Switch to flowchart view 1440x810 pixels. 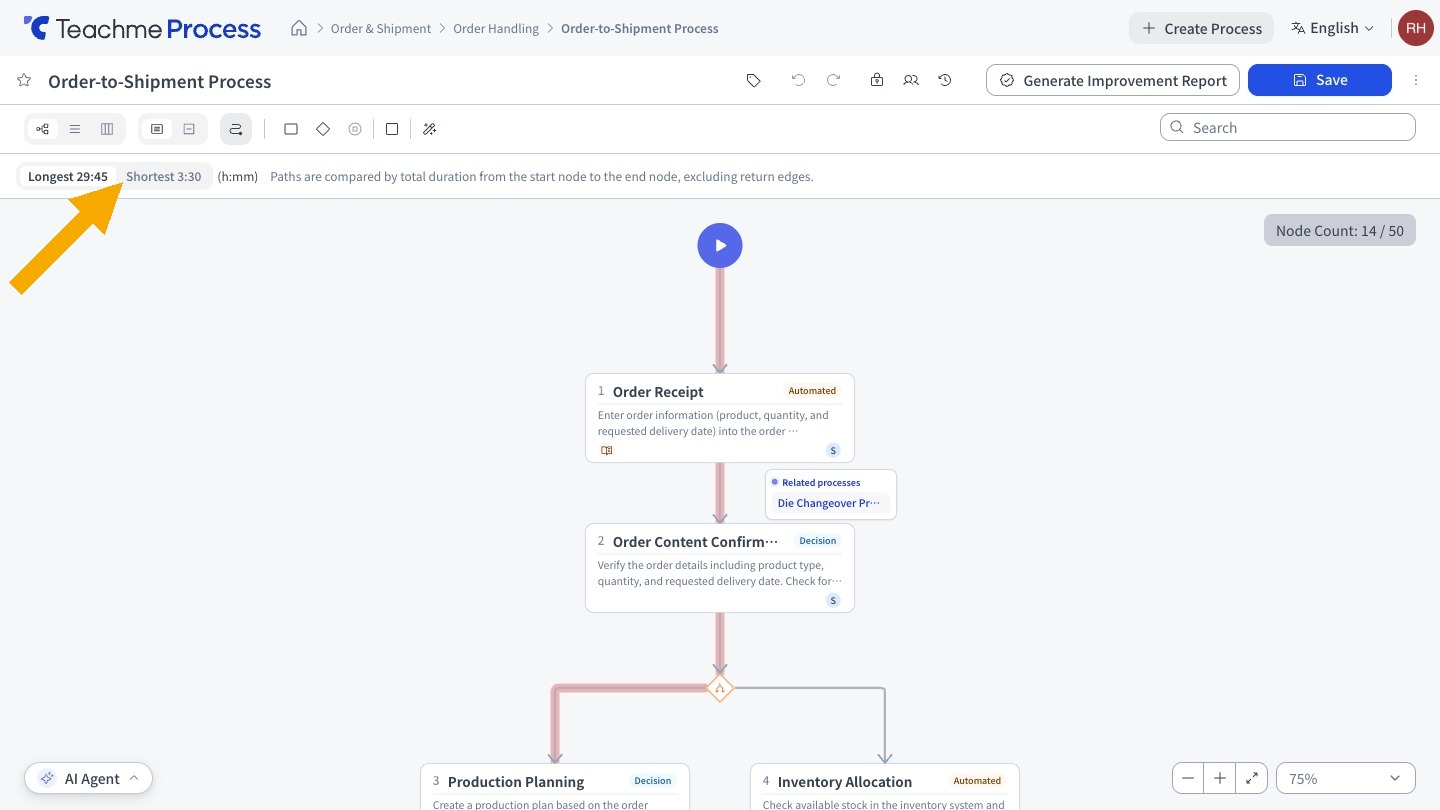coord(42,129)
